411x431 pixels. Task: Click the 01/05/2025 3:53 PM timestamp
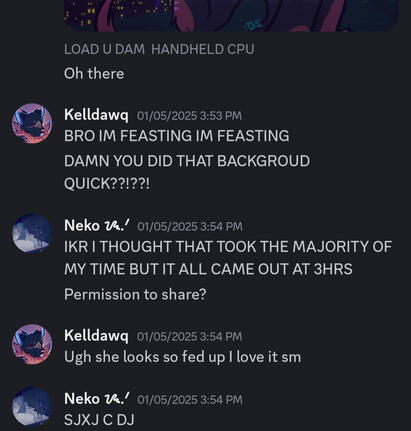click(189, 116)
